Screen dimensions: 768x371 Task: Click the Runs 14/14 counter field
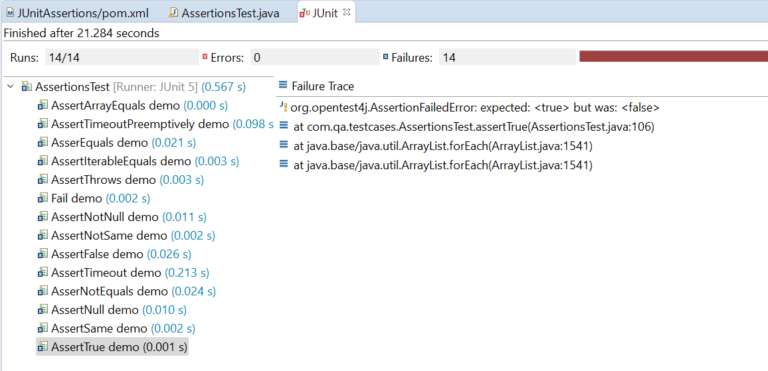[x=122, y=58]
